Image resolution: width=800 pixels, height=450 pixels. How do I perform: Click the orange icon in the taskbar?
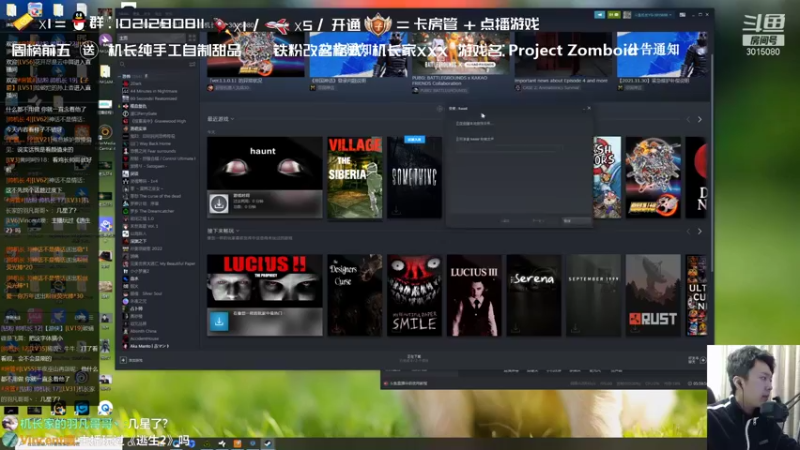click(237, 443)
